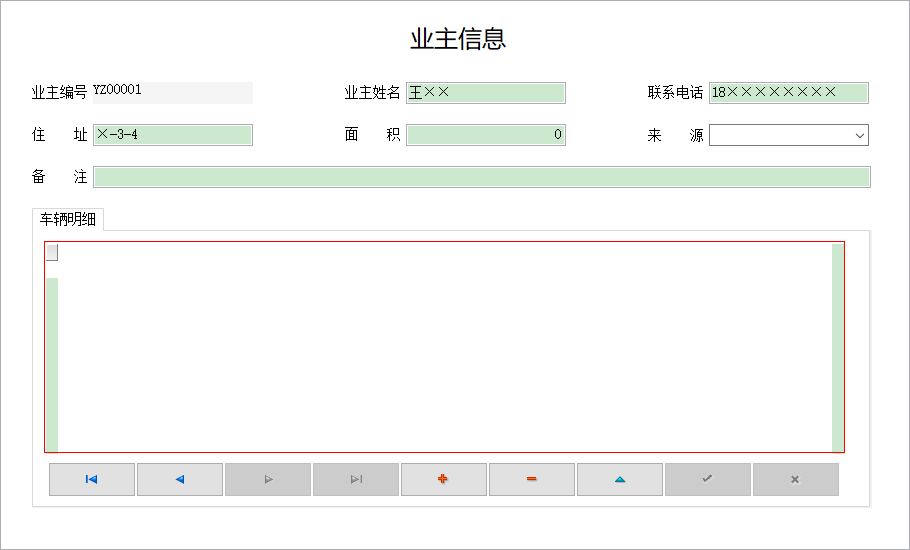Click the 联系电话 label
Image resolution: width=910 pixels, height=550 pixels.
(675, 92)
